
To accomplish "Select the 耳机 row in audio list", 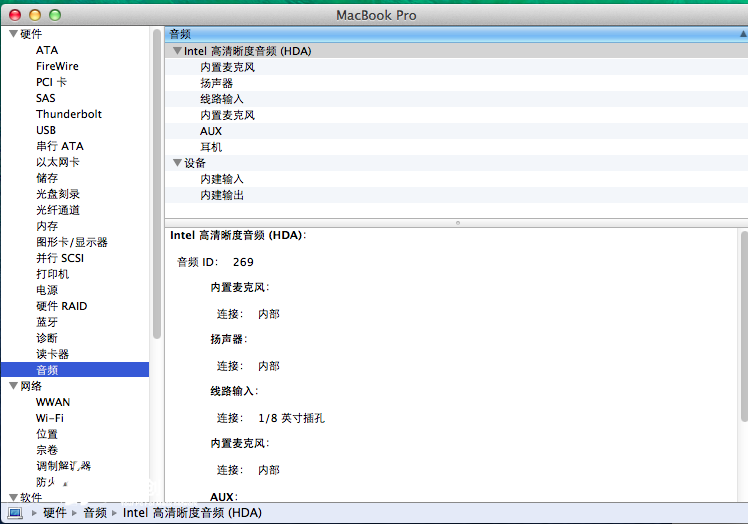I will pos(456,147).
